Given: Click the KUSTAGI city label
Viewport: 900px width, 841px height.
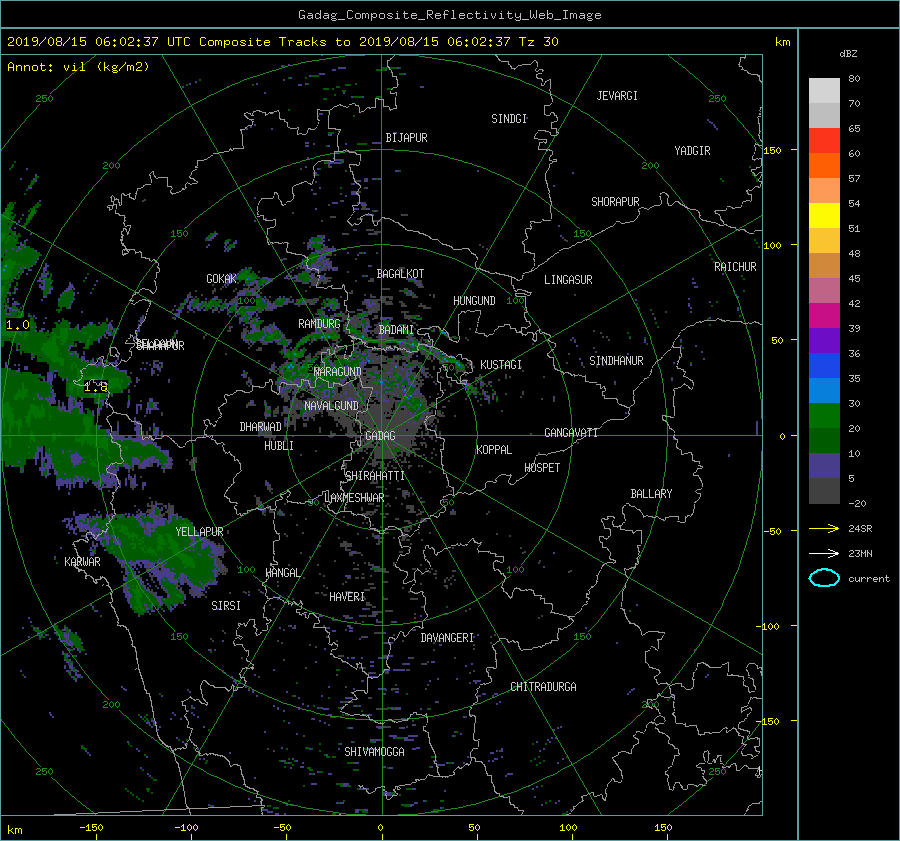Looking at the screenshot, I should point(501,365).
